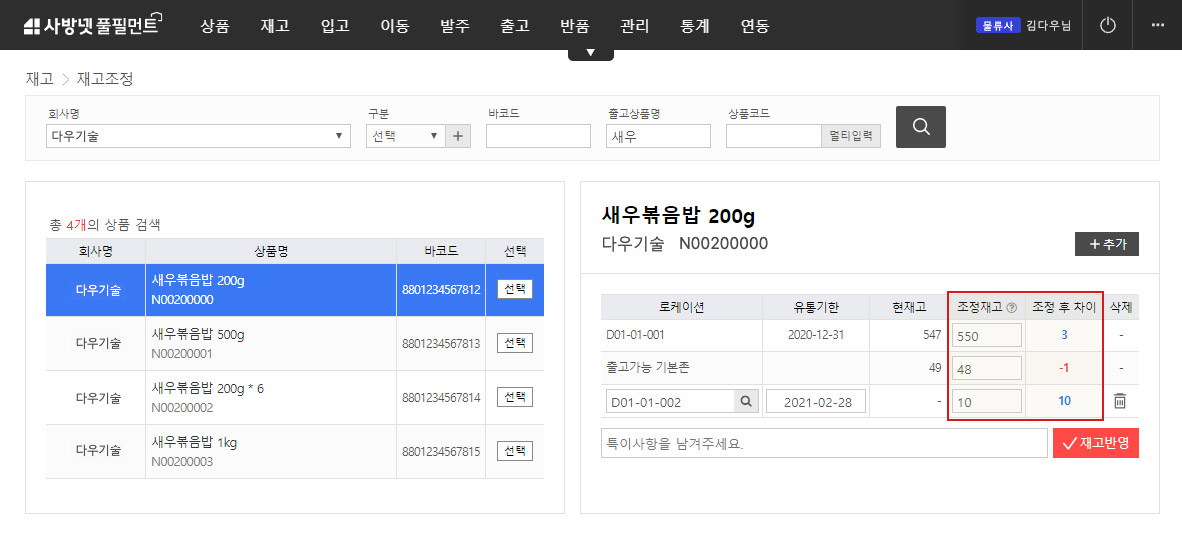Select the 새우볶음밥 500g product row button

515,343
